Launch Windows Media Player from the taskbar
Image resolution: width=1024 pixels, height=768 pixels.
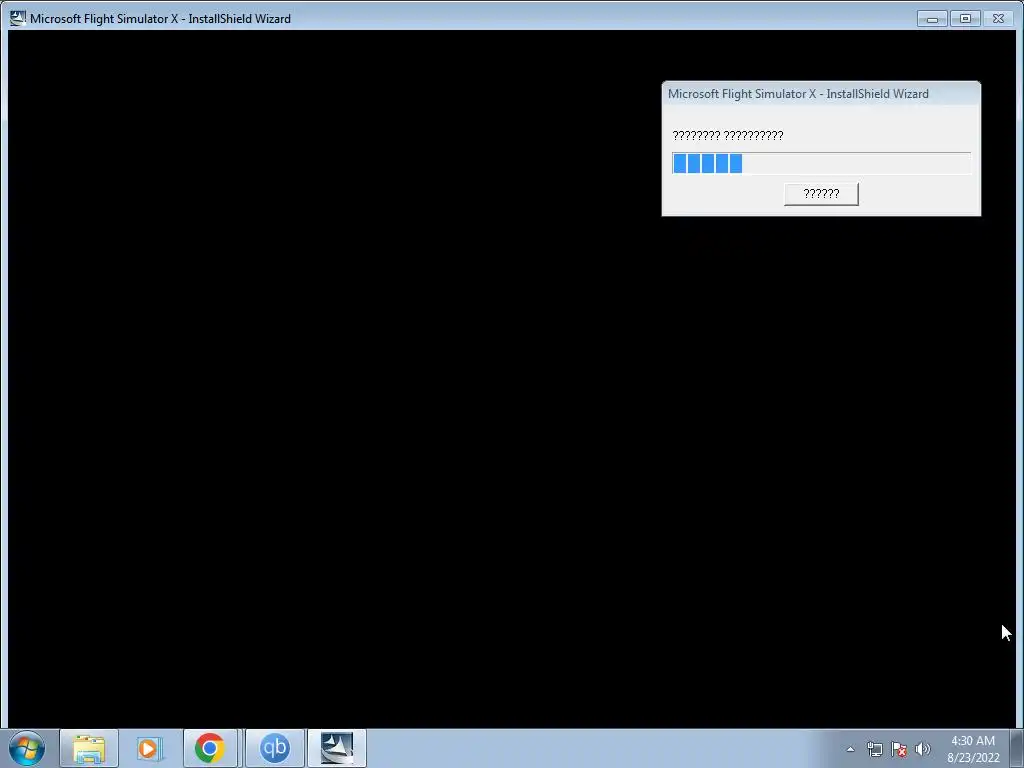149,748
